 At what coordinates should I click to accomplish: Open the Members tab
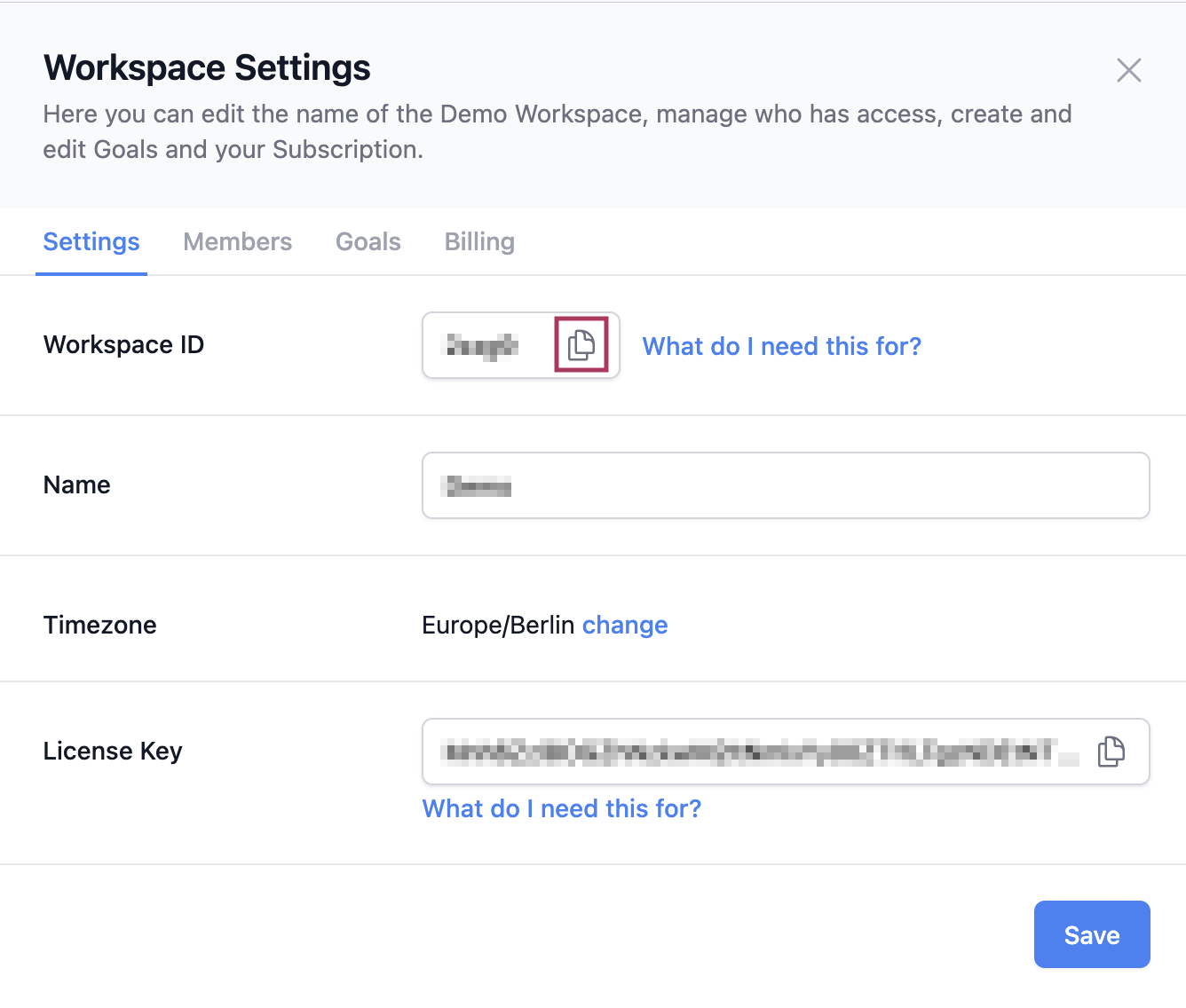click(237, 242)
